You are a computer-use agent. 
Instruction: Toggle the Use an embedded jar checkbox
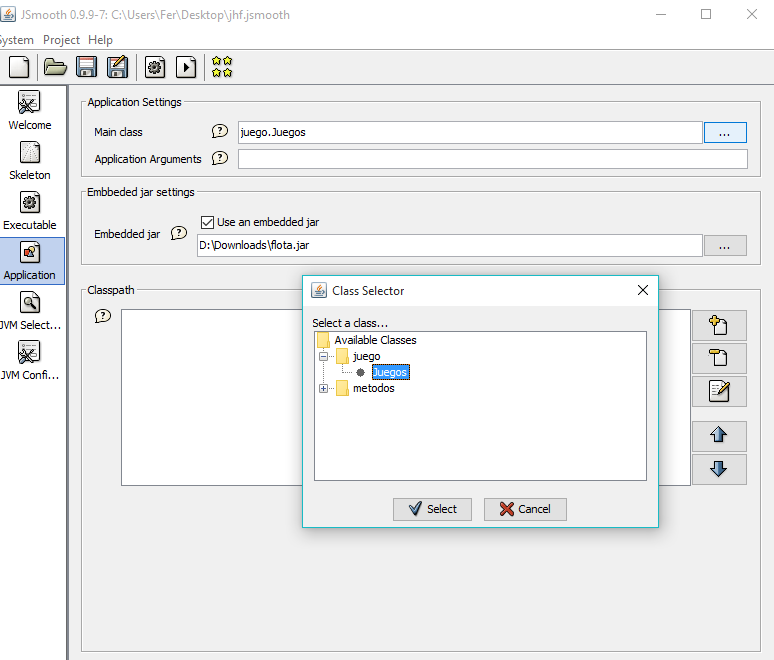click(x=208, y=222)
